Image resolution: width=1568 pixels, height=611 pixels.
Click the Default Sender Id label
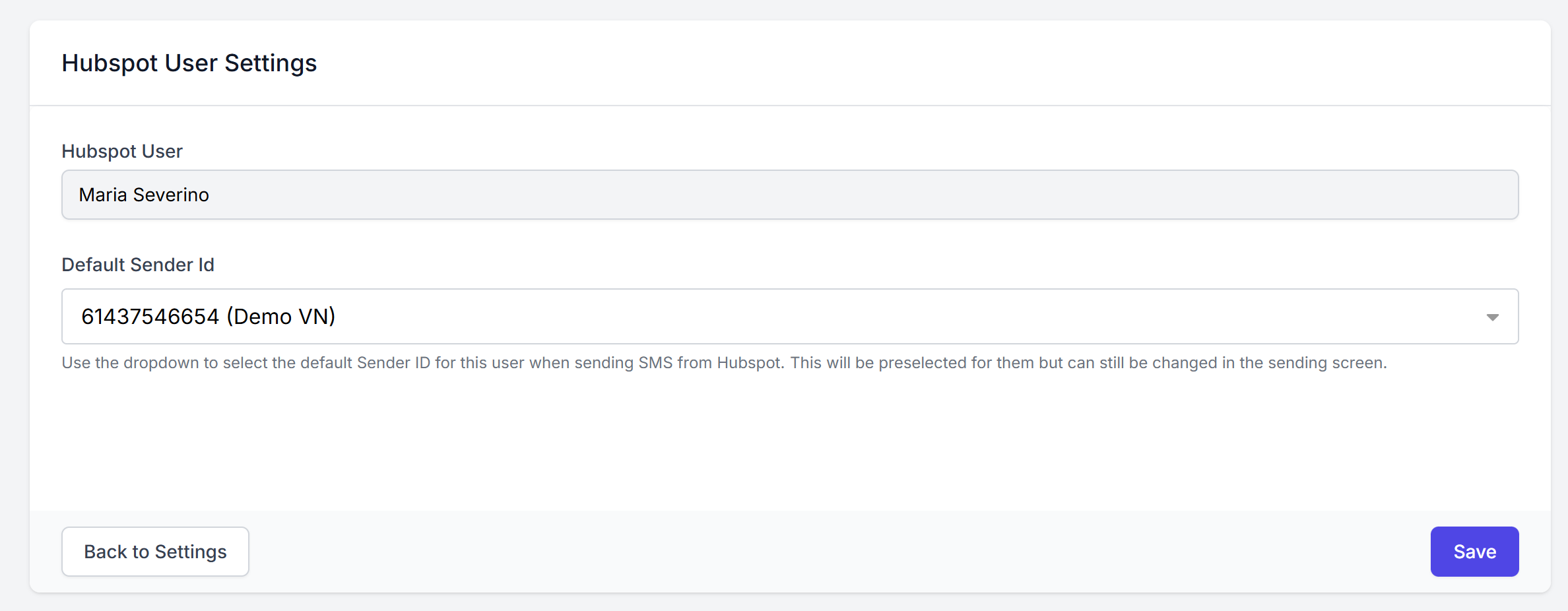[x=138, y=265]
